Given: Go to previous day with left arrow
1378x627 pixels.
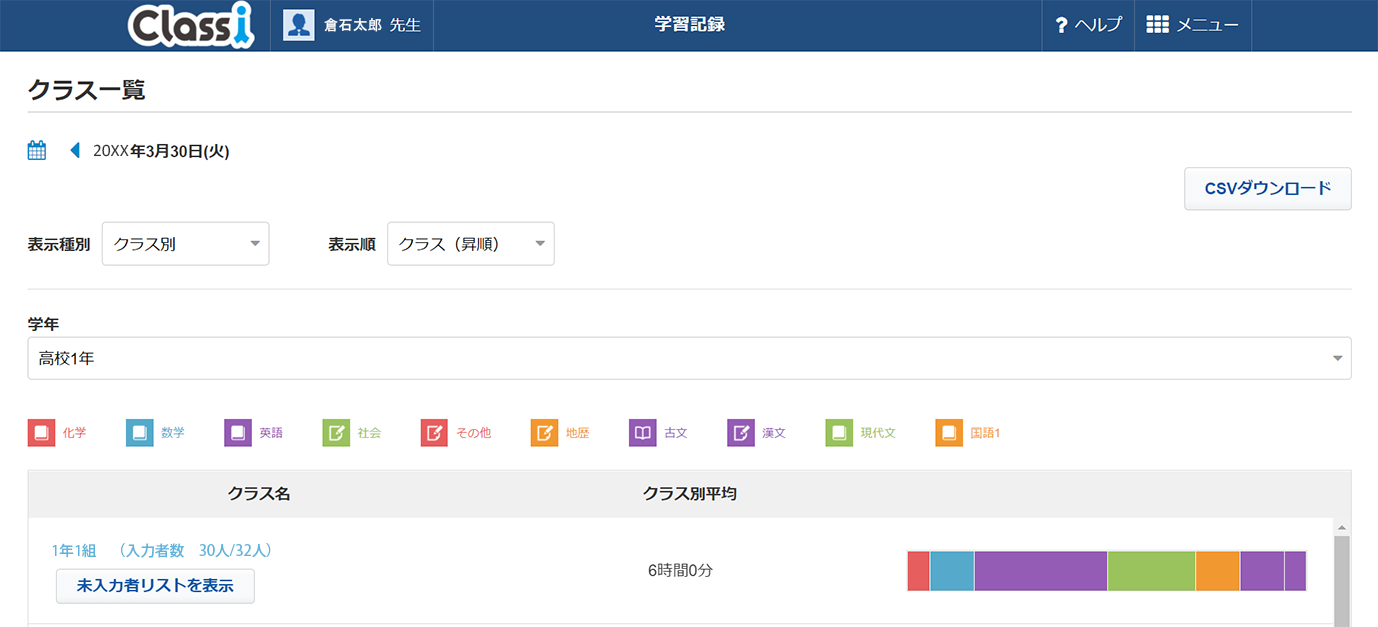Looking at the screenshot, I should tap(74, 151).
